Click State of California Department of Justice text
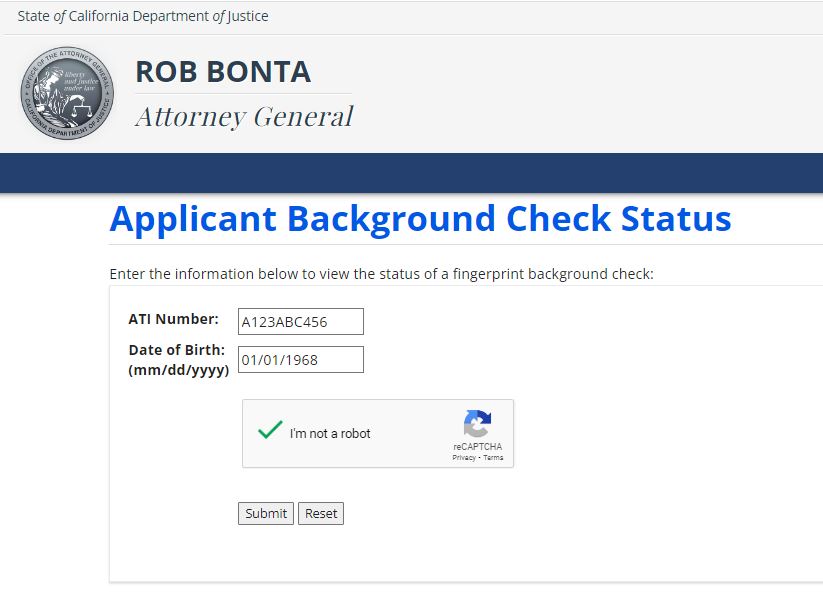823x608 pixels. point(143,16)
